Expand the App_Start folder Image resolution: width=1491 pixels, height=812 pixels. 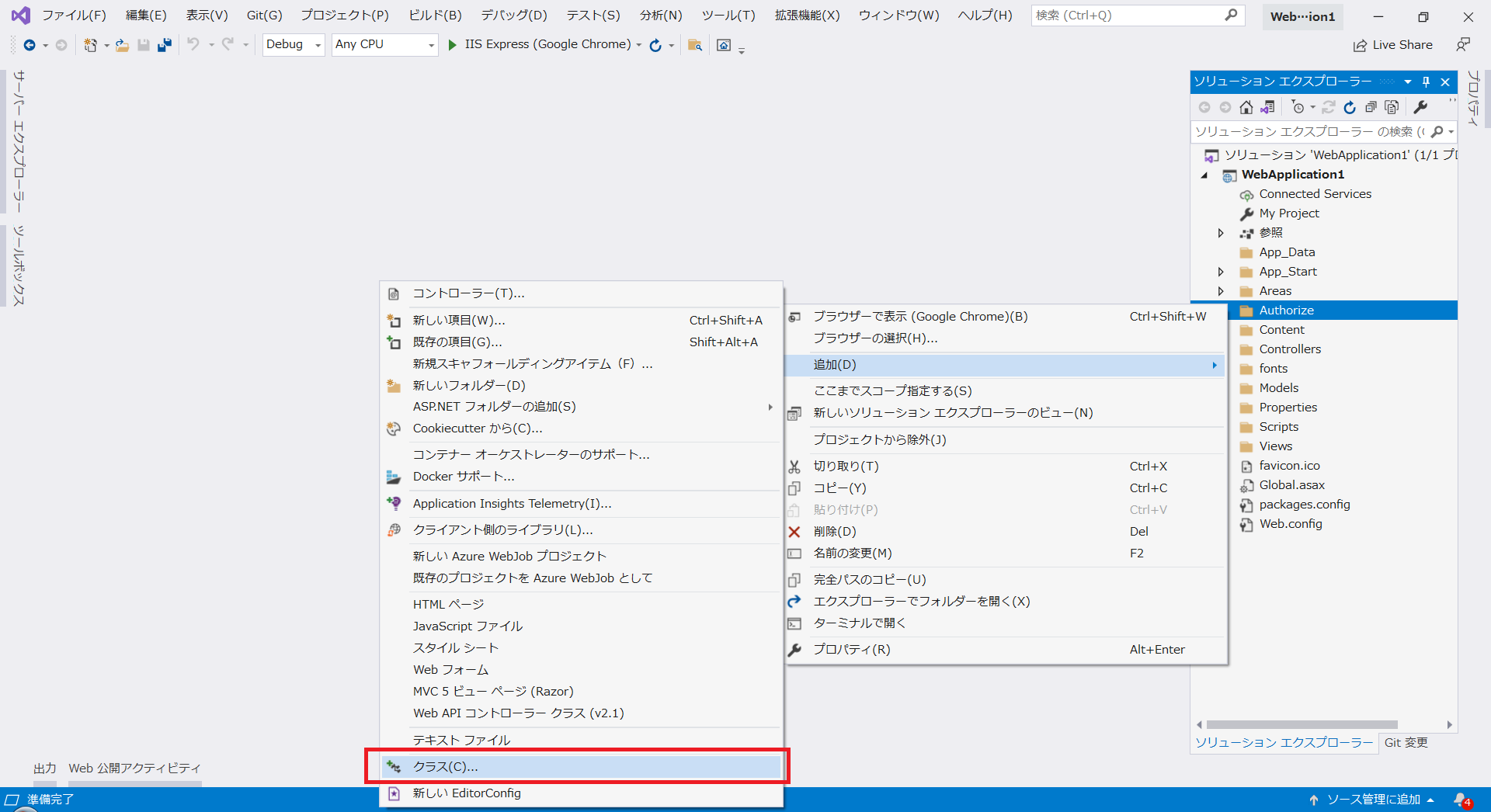click(x=1221, y=272)
